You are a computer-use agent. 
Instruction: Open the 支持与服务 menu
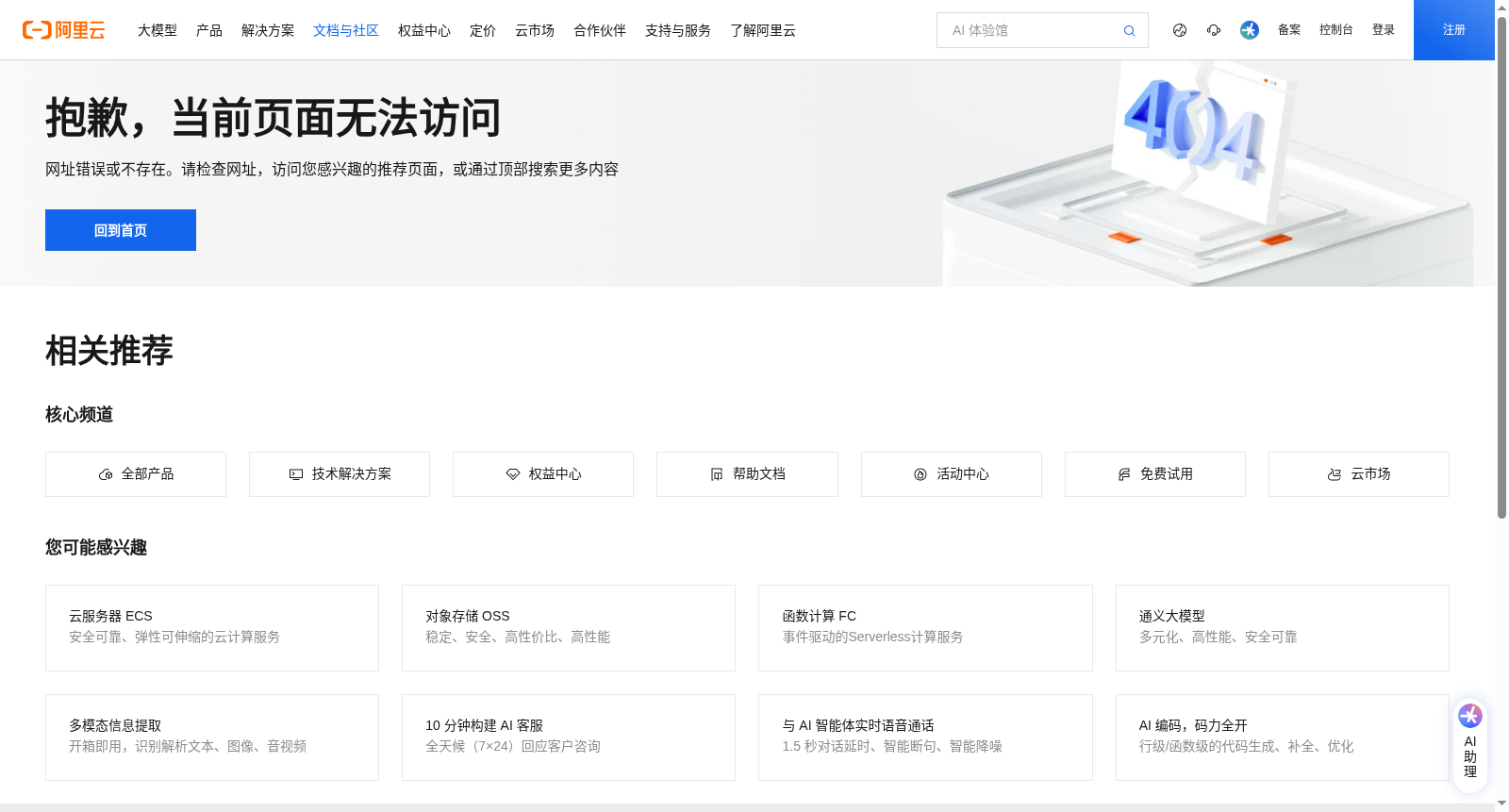click(678, 30)
